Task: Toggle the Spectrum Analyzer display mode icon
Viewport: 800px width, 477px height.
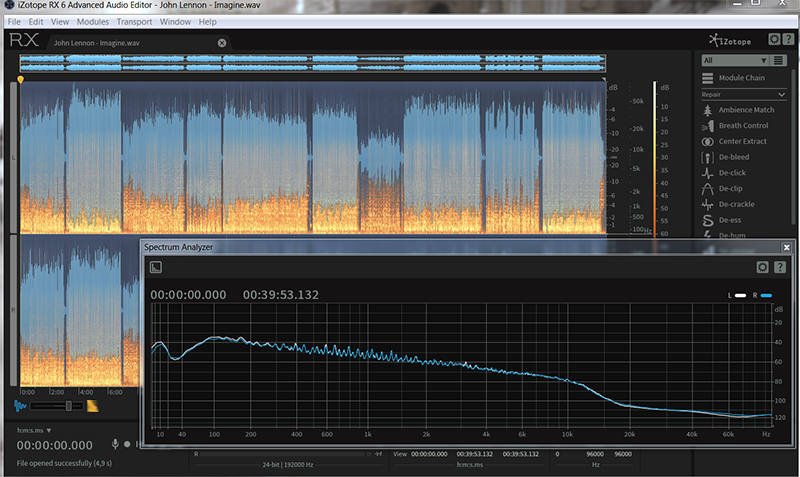Action: click(157, 267)
